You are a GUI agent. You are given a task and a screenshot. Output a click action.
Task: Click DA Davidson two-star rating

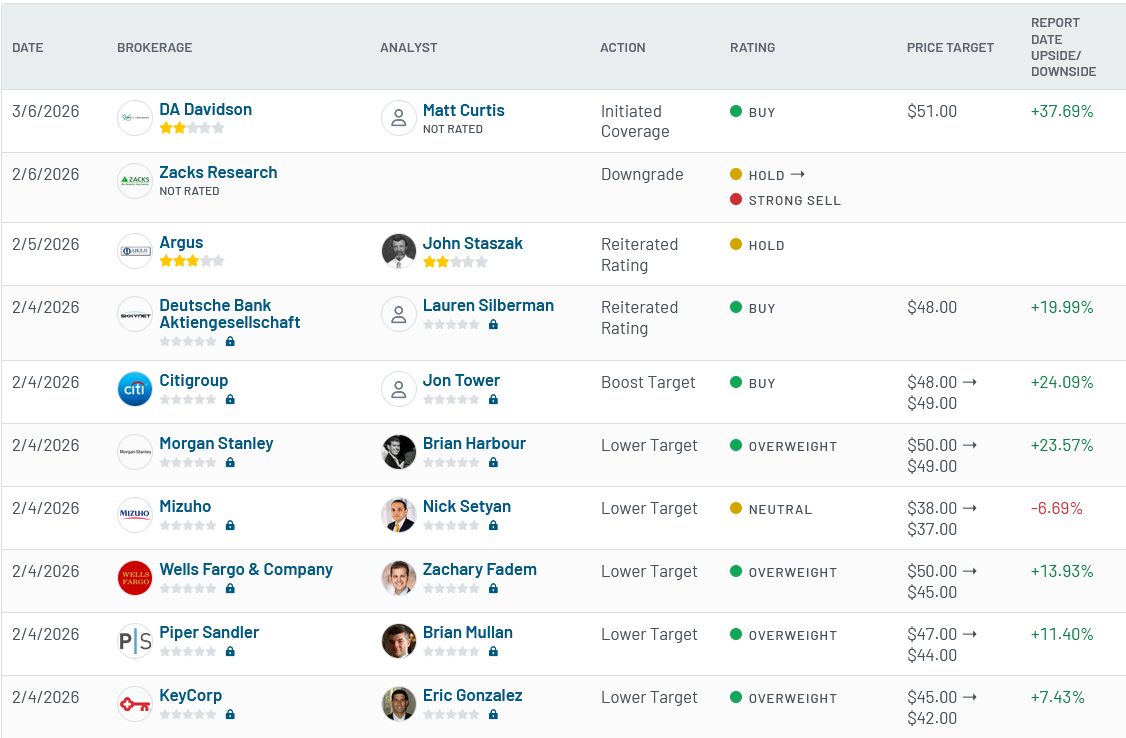[192, 128]
